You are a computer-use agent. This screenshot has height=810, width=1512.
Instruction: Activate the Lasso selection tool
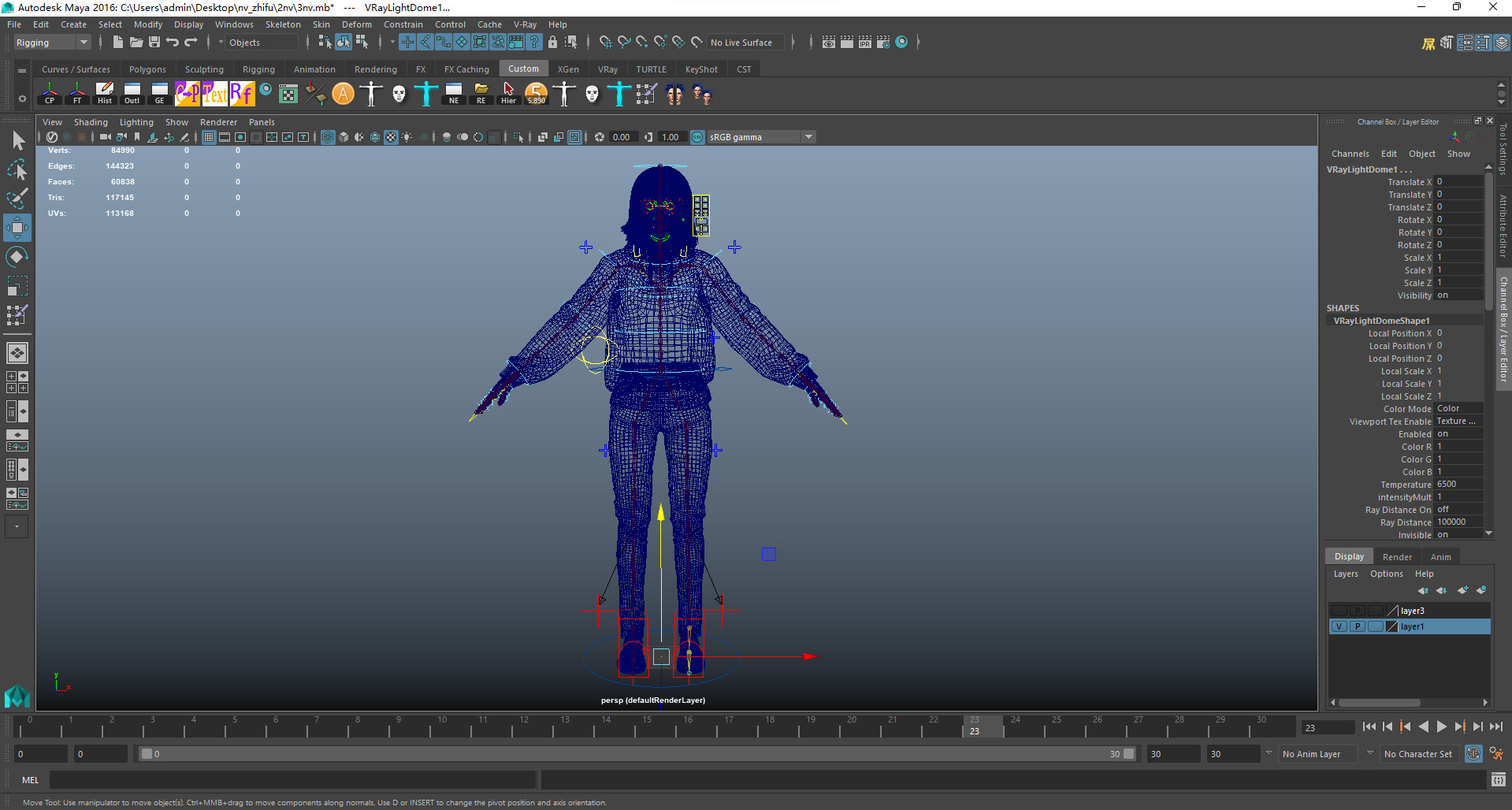tap(17, 169)
